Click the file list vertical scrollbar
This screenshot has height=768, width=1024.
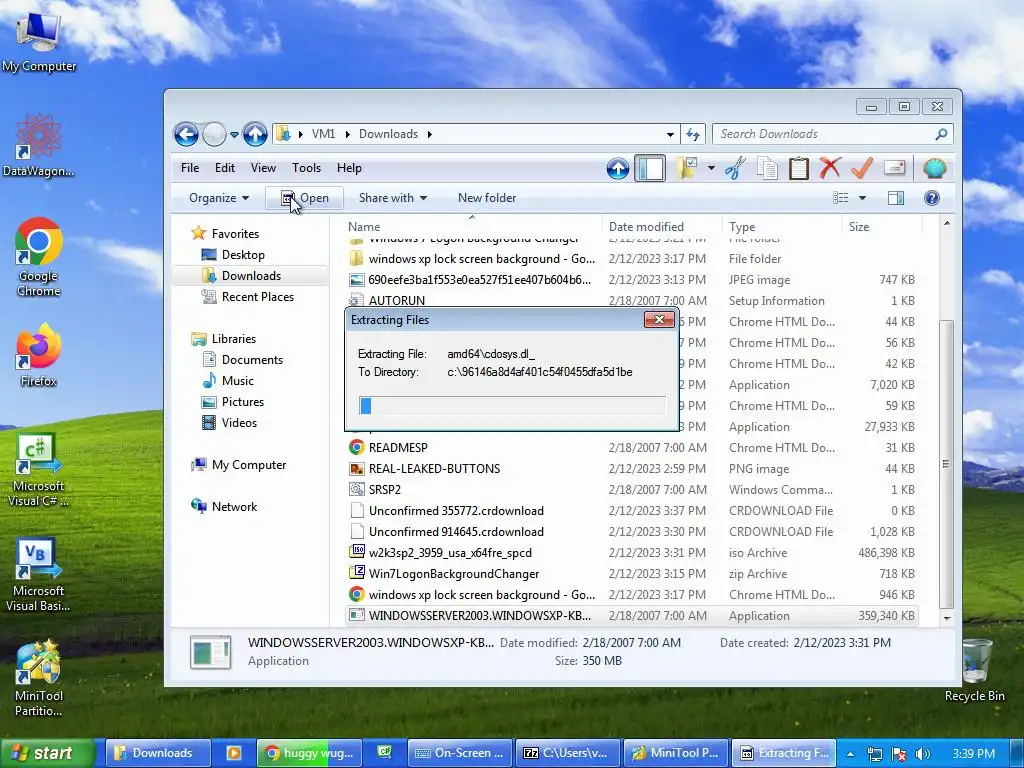946,464
